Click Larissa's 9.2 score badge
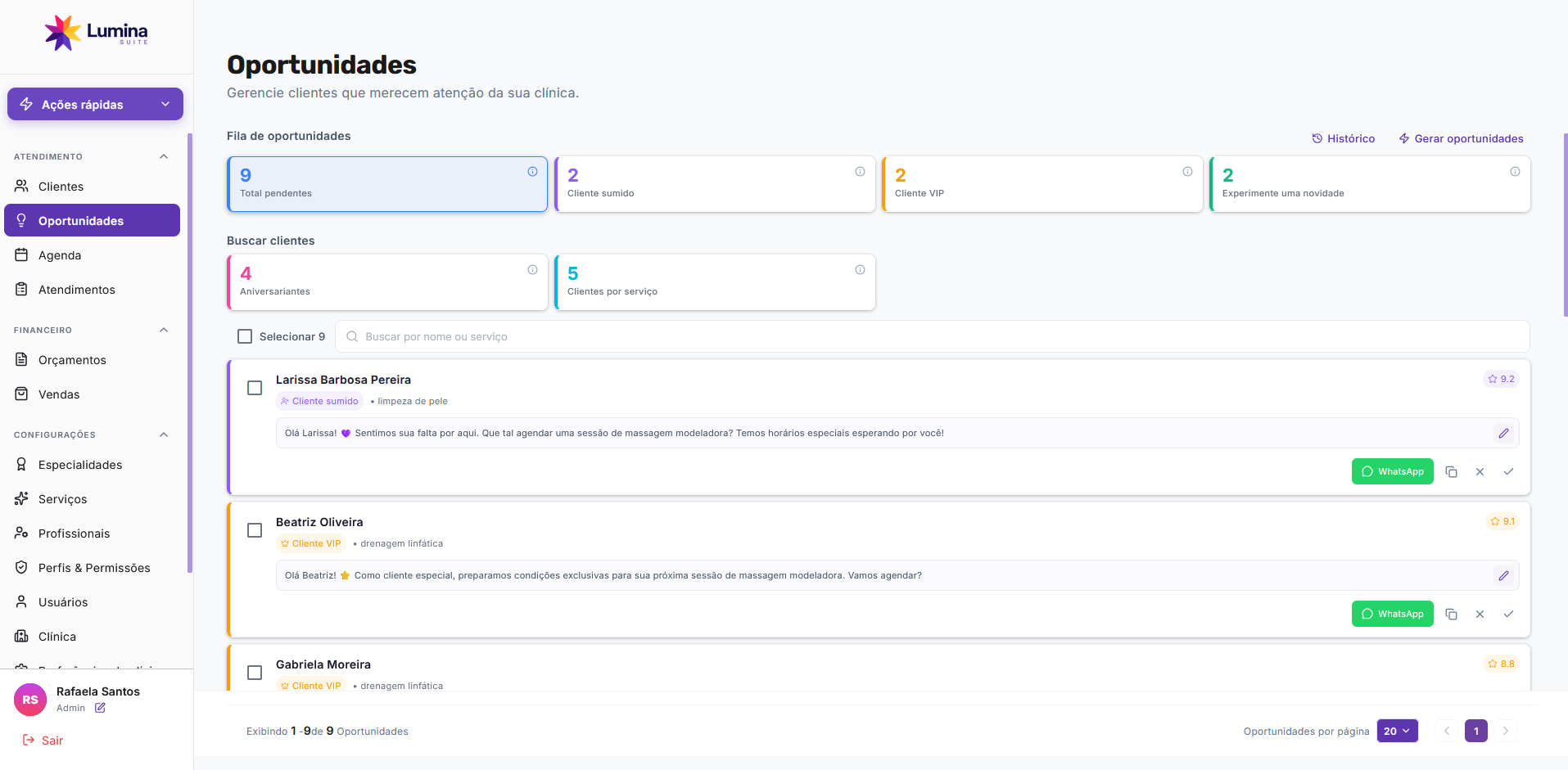 pyautogui.click(x=1501, y=379)
